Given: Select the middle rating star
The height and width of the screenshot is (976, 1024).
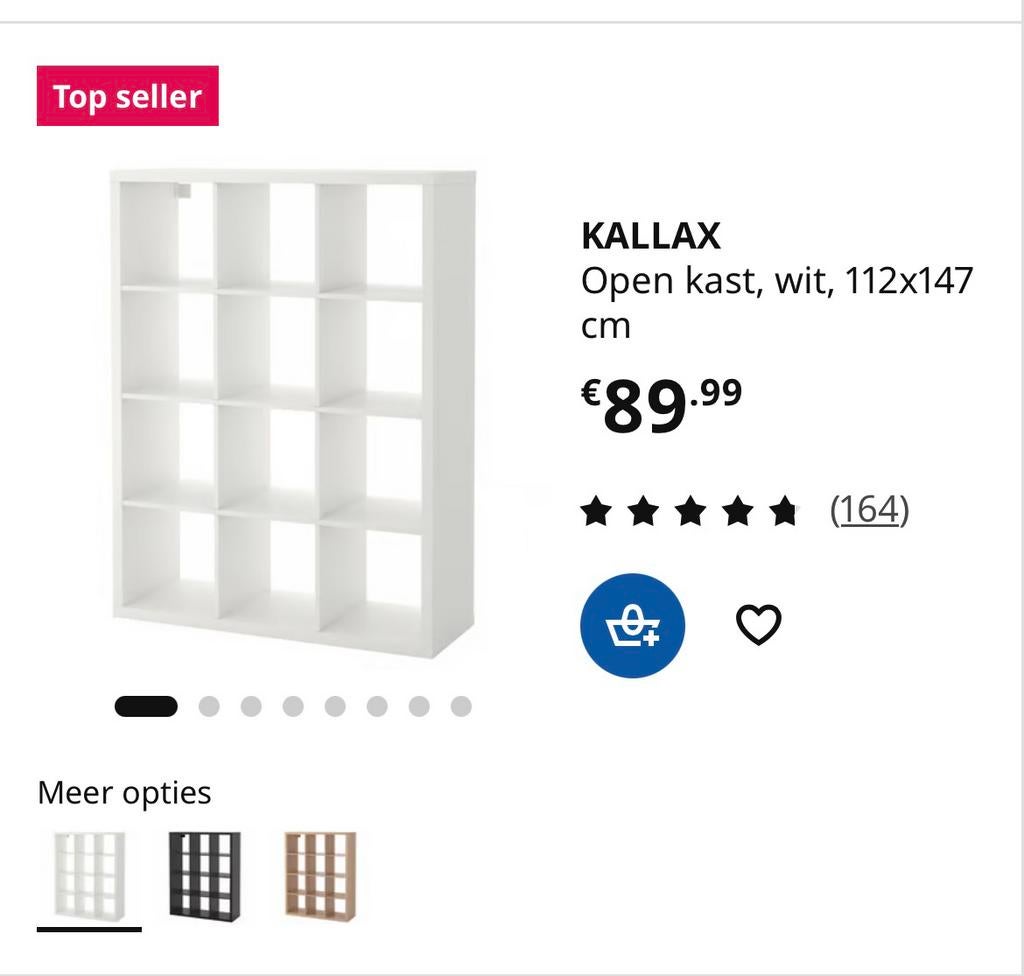Looking at the screenshot, I should pos(690,510).
